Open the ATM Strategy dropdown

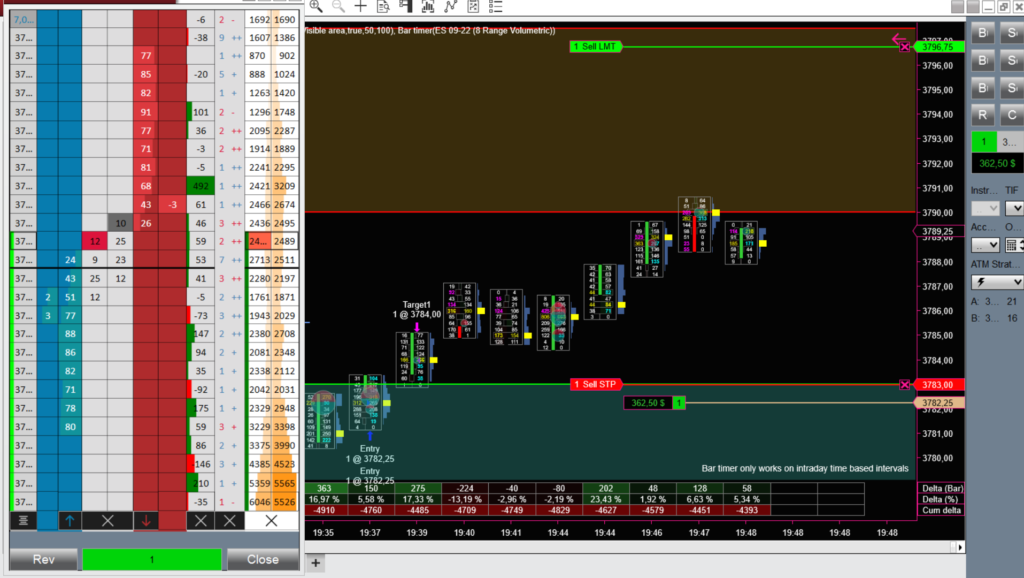(997, 281)
